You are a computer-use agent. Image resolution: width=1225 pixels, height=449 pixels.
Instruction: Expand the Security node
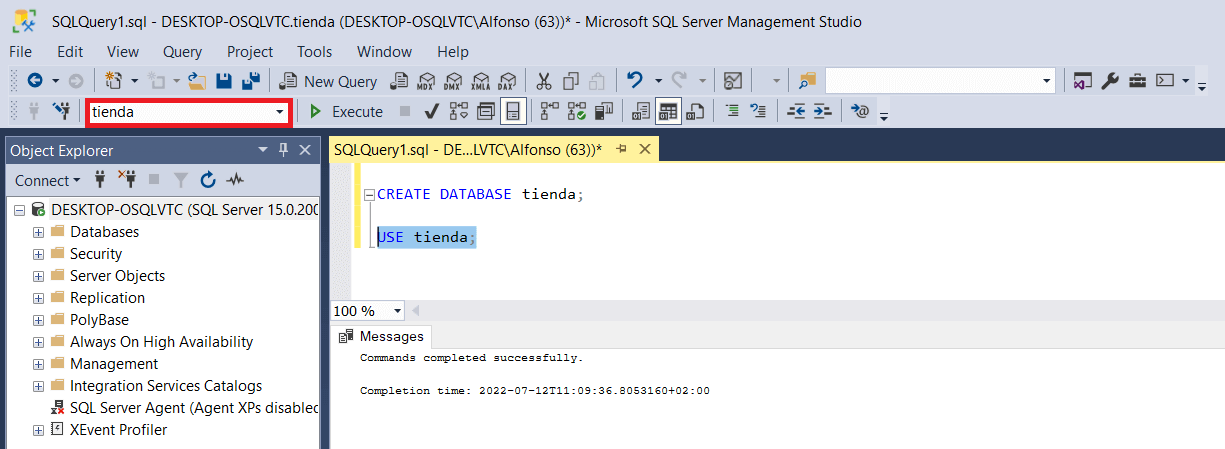(x=39, y=254)
